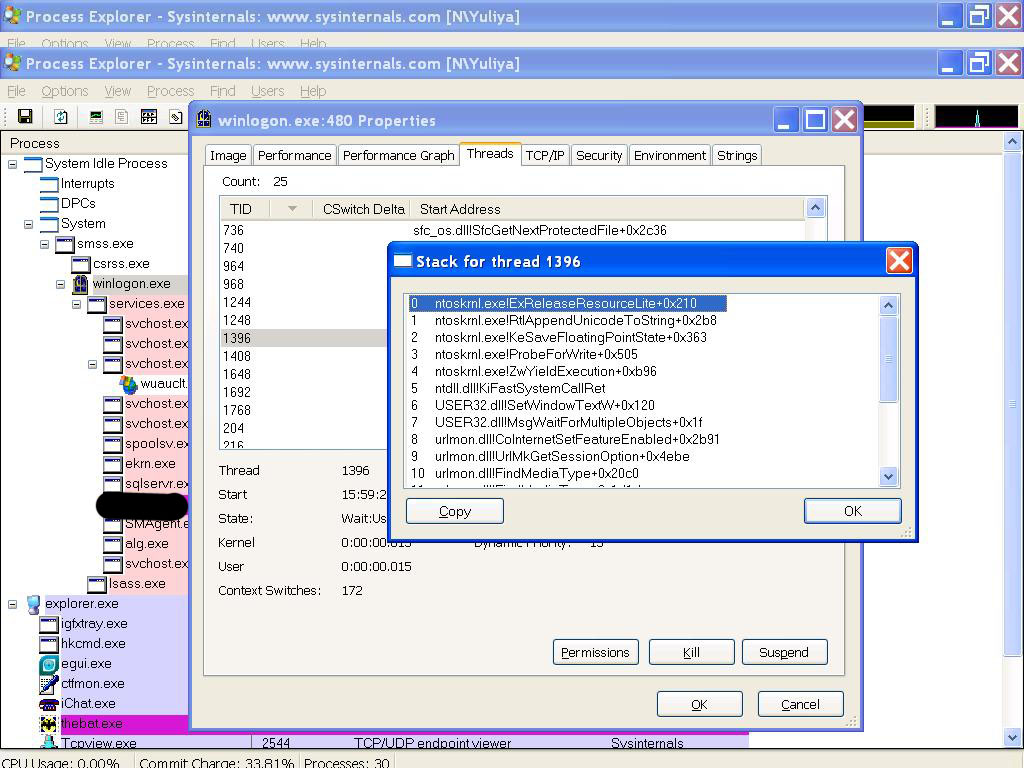
Task: Click the stack list scroll-down arrow
Action: click(x=888, y=476)
